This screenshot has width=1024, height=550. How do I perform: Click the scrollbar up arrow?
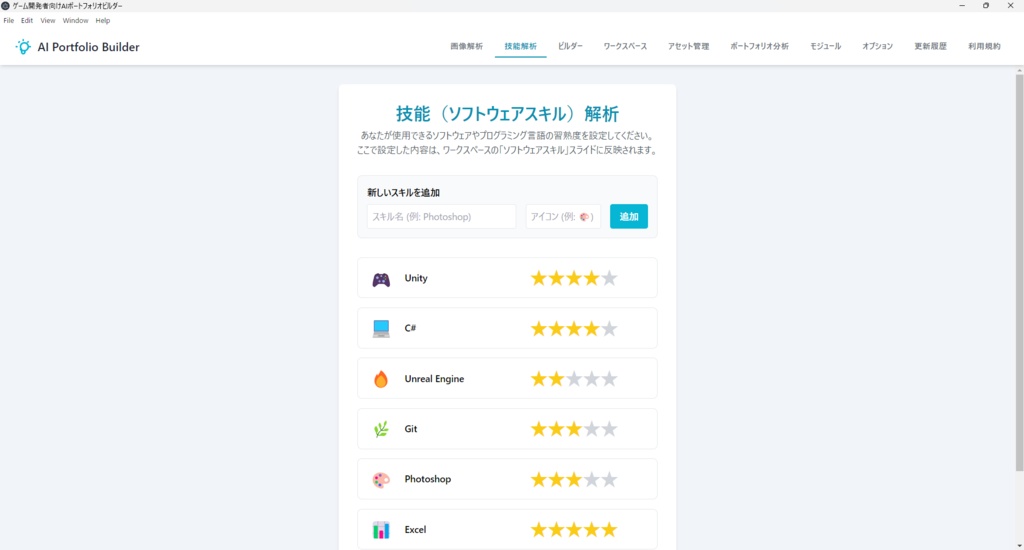click(1019, 69)
